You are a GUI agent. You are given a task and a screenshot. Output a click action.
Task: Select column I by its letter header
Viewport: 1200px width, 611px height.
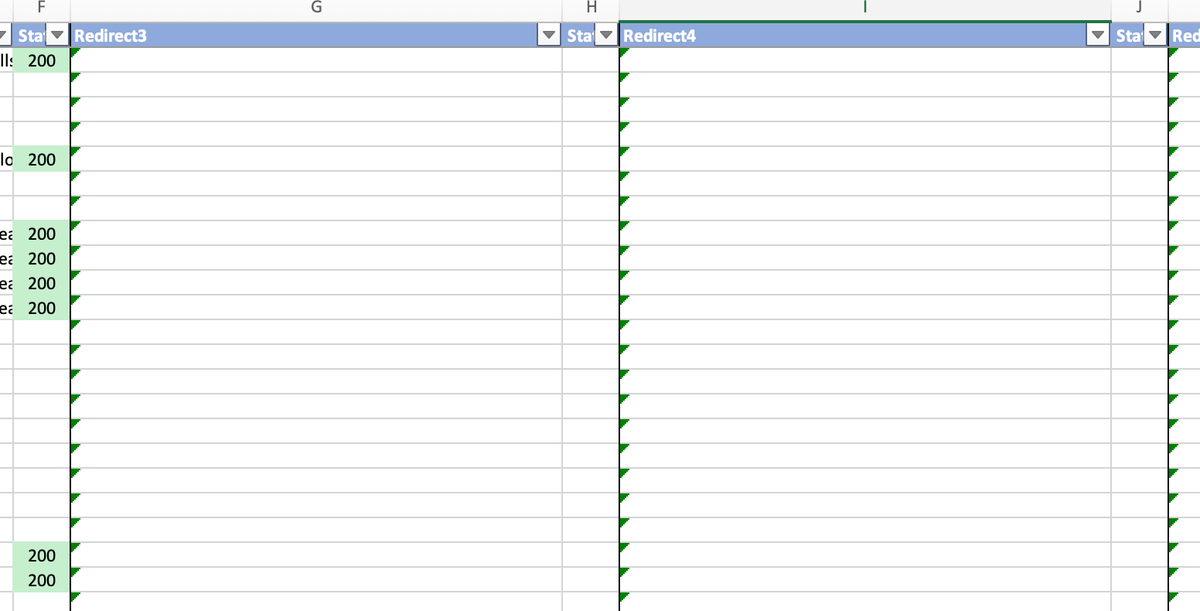[865, 9]
